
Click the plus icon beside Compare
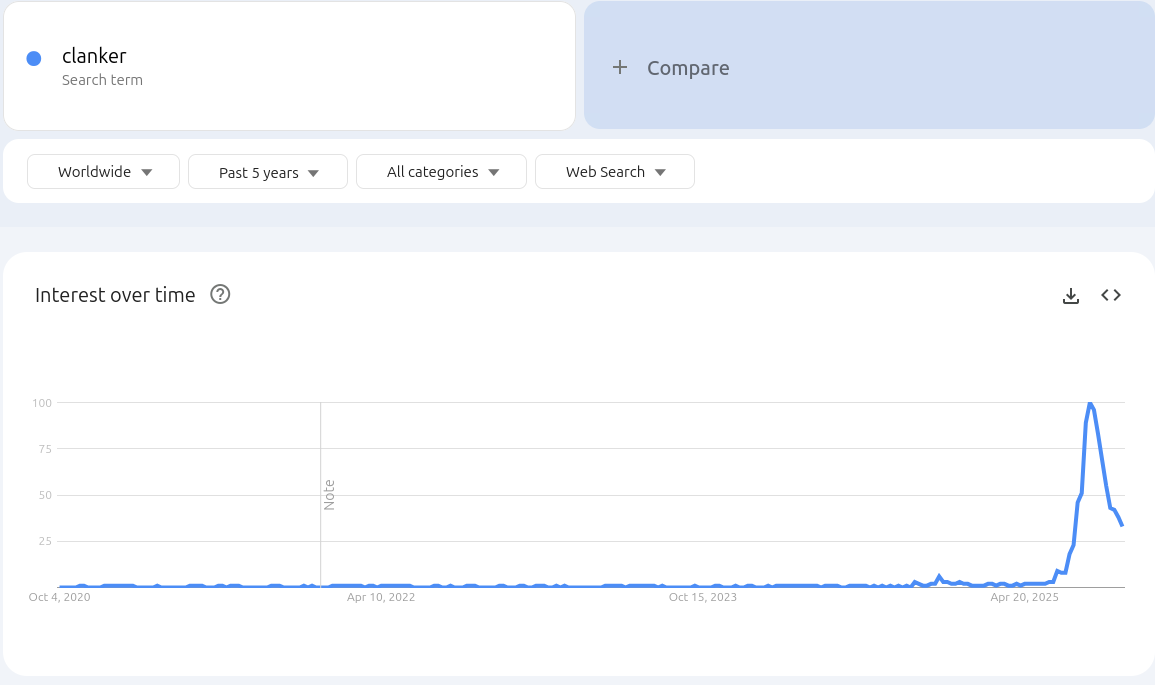[x=620, y=68]
